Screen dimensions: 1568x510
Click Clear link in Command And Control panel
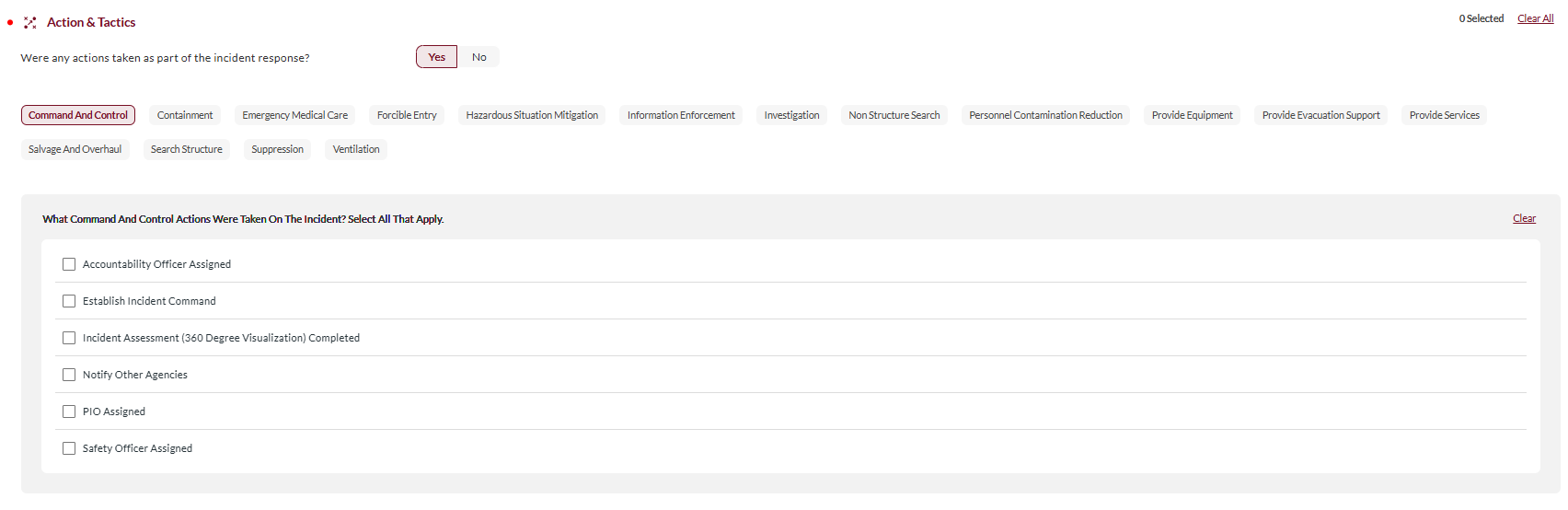click(x=1524, y=218)
